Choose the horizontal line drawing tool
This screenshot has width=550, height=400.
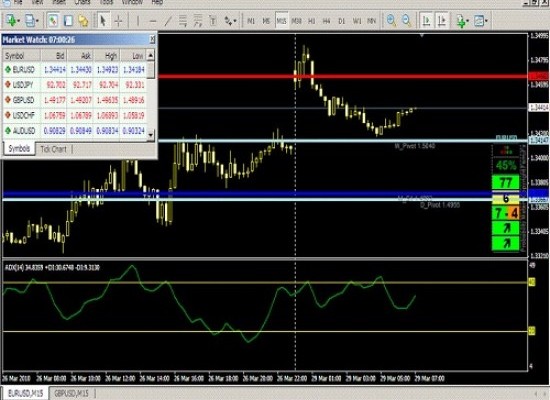pyautogui.click(x=153, y=21)
